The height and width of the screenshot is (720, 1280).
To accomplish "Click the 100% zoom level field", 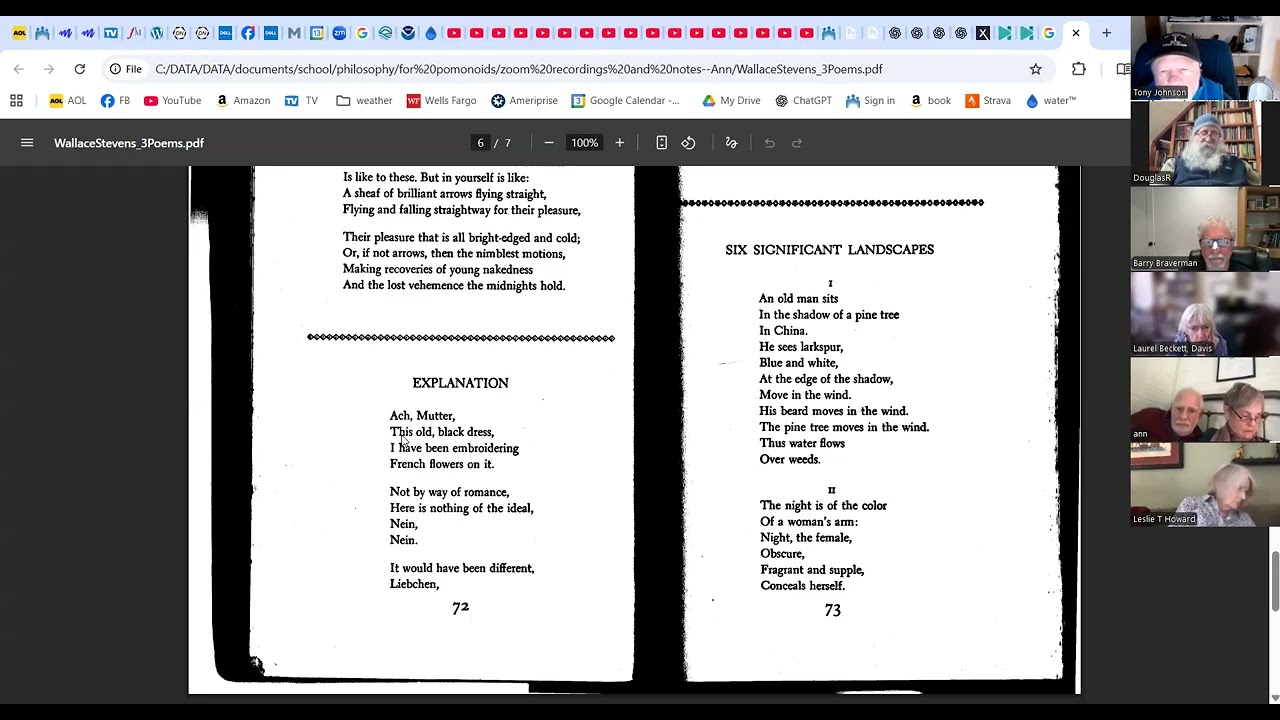I will [x=584, y=143].
